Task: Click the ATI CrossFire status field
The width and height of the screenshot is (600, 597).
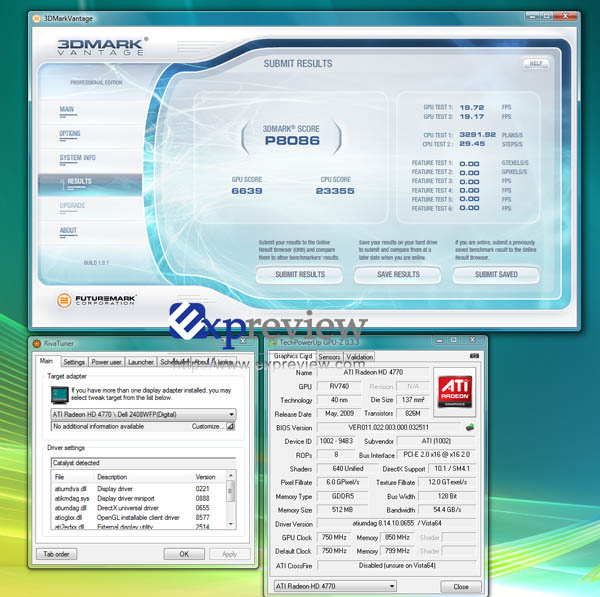Action: click(x=396, y=565)
